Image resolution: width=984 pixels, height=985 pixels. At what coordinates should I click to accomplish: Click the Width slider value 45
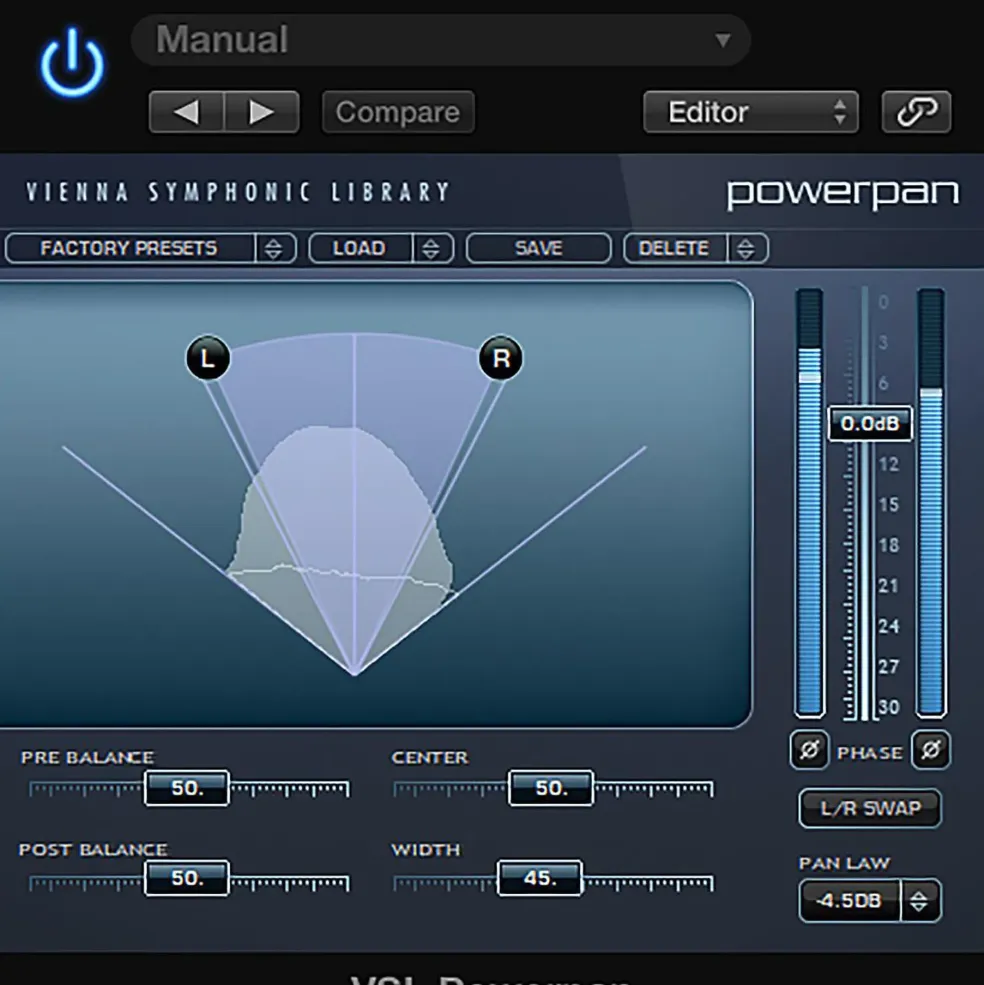click(540, 878)
